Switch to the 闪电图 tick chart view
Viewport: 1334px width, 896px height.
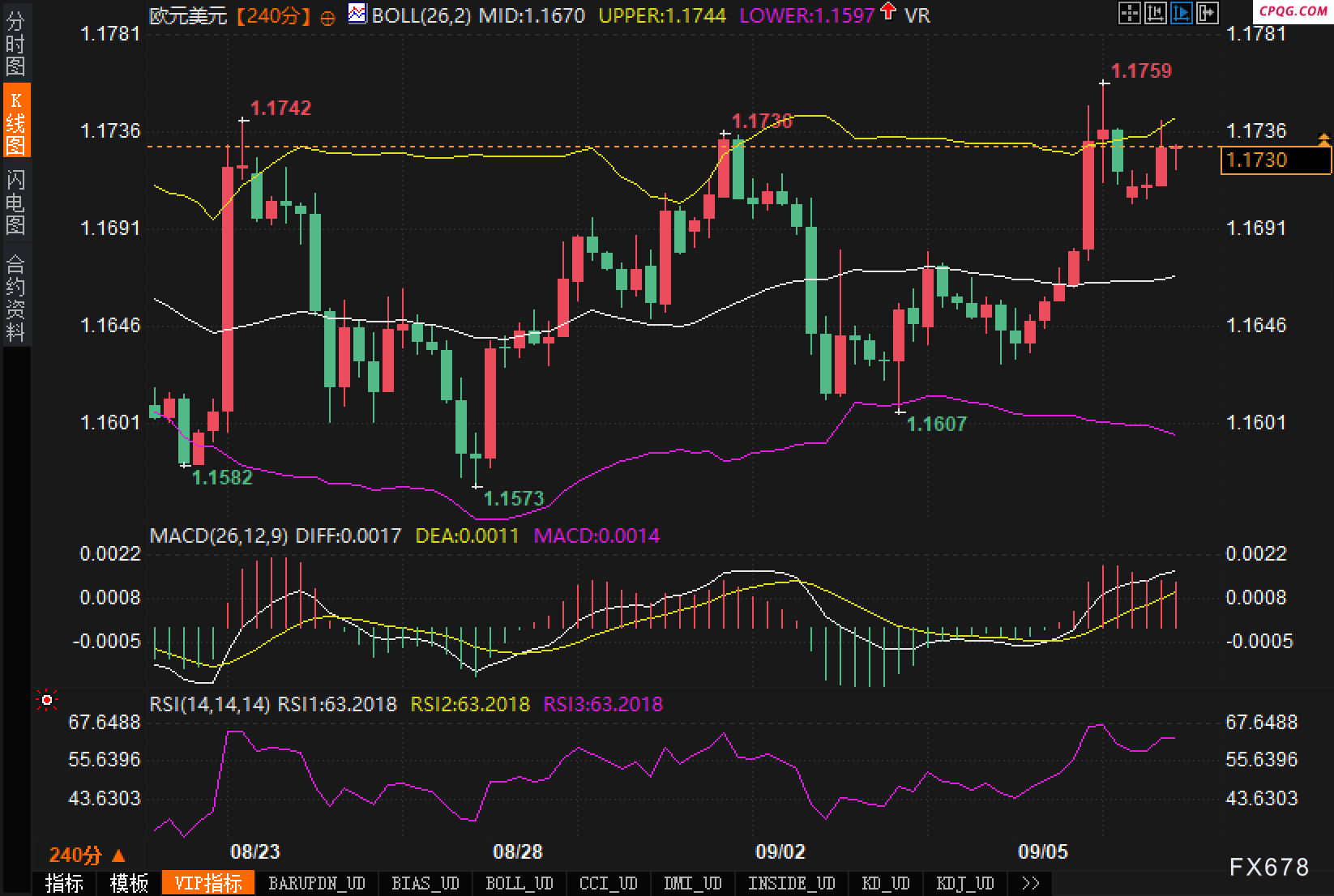15,202
